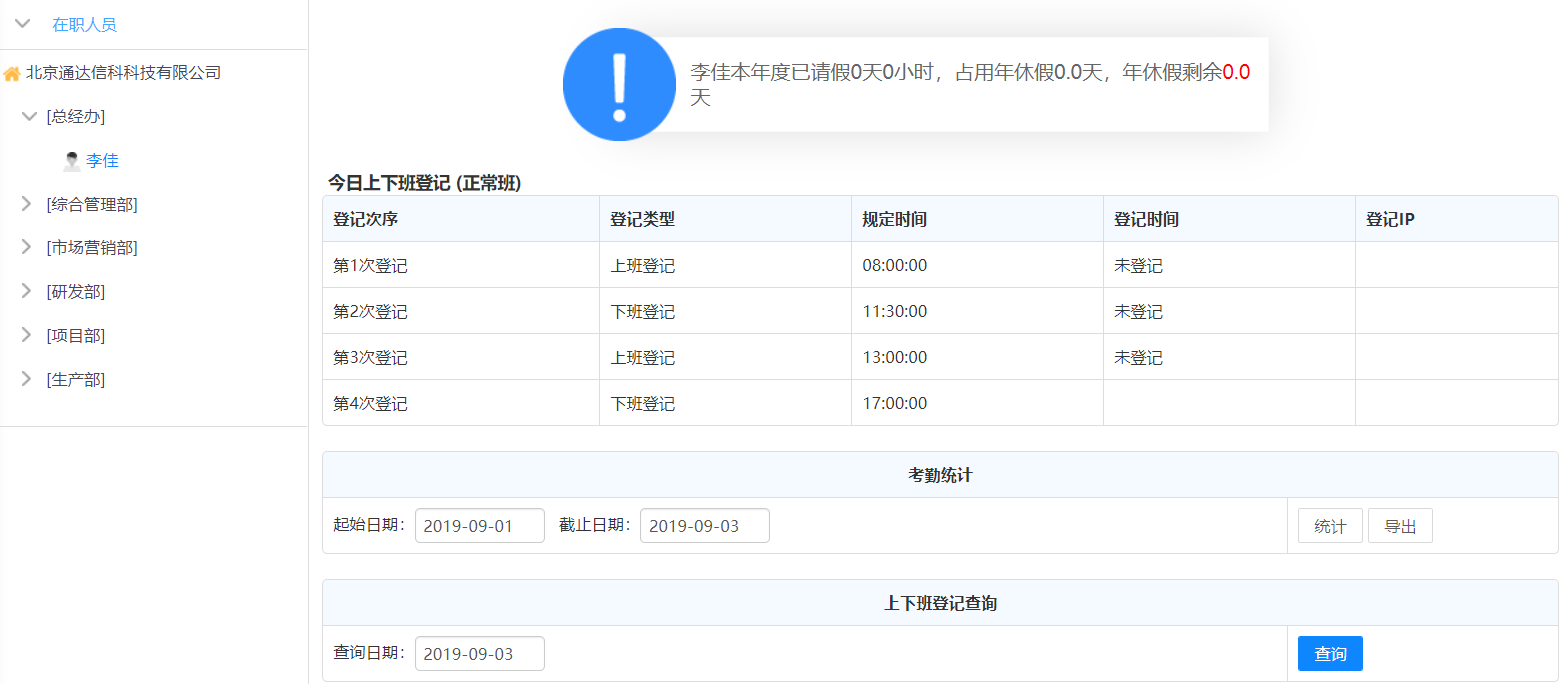1561x684 pixels.
Task: Focus the 截止日期 date field
Action: [x=704, y=526]
